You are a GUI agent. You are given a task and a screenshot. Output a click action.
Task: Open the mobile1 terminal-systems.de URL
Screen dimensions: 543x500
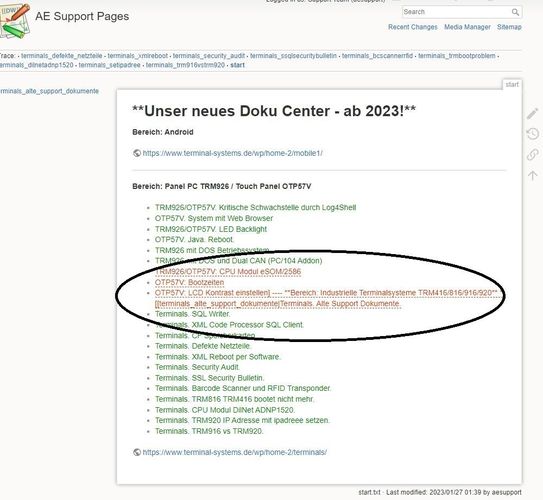pos(232,153)
